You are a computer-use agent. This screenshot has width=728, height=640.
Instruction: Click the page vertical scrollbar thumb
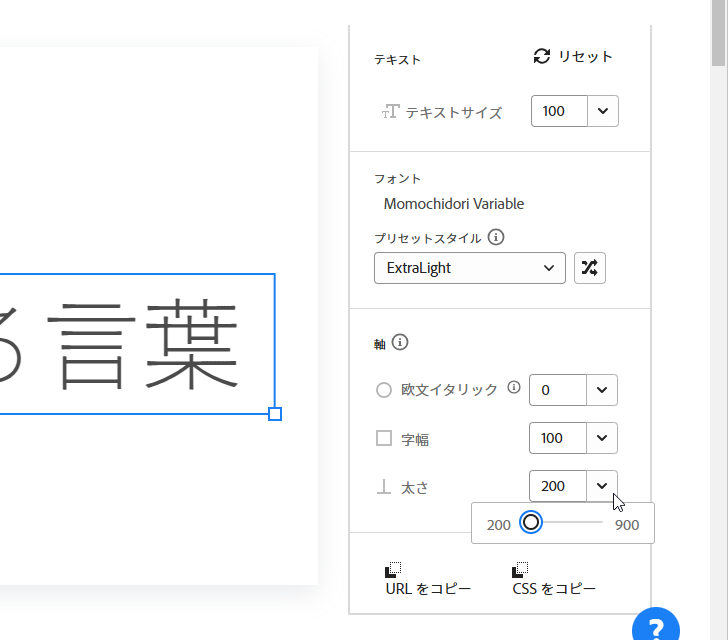coord(719,33)
